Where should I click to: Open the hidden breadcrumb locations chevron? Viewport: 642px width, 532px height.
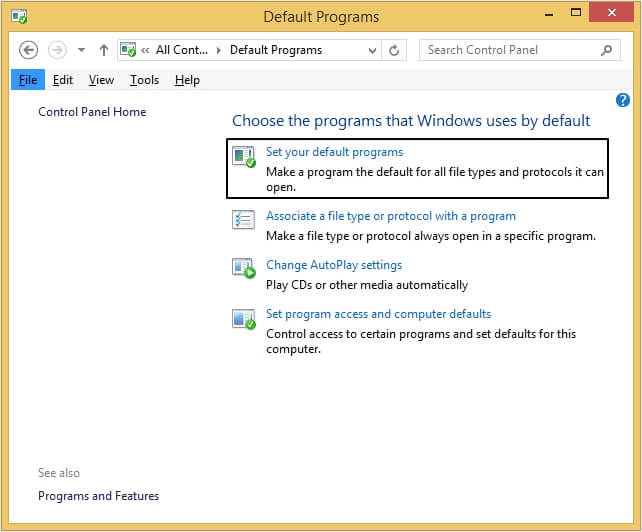point(146,50)
